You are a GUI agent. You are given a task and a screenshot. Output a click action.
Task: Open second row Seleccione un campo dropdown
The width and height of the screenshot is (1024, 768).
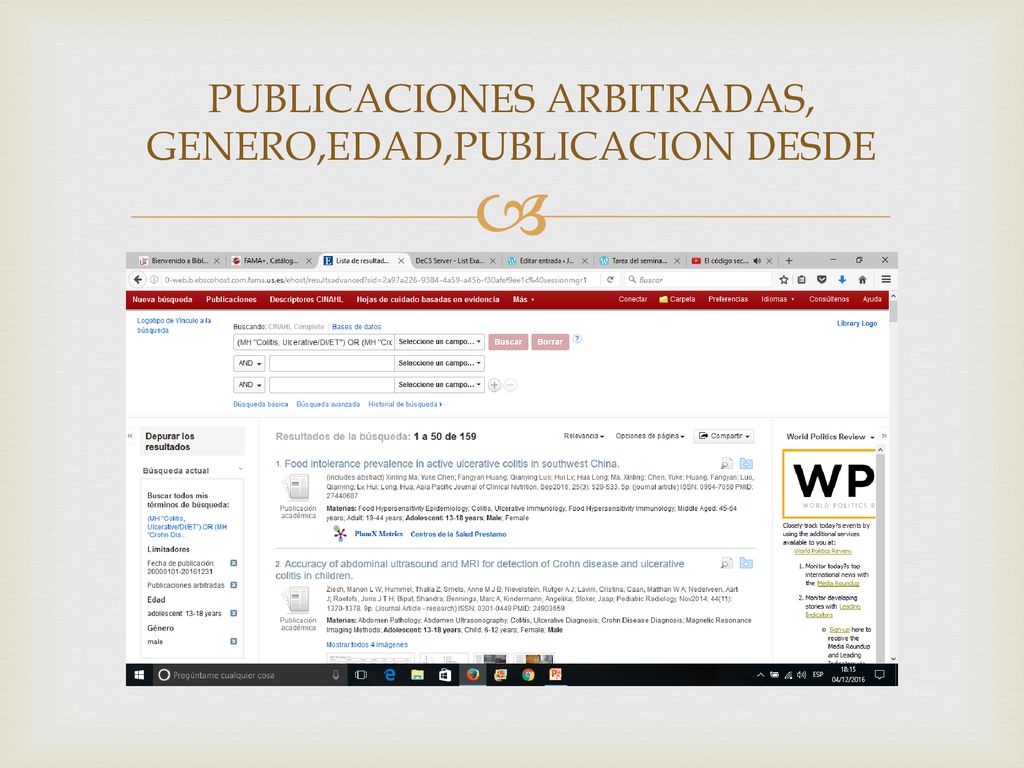(440, 363)
